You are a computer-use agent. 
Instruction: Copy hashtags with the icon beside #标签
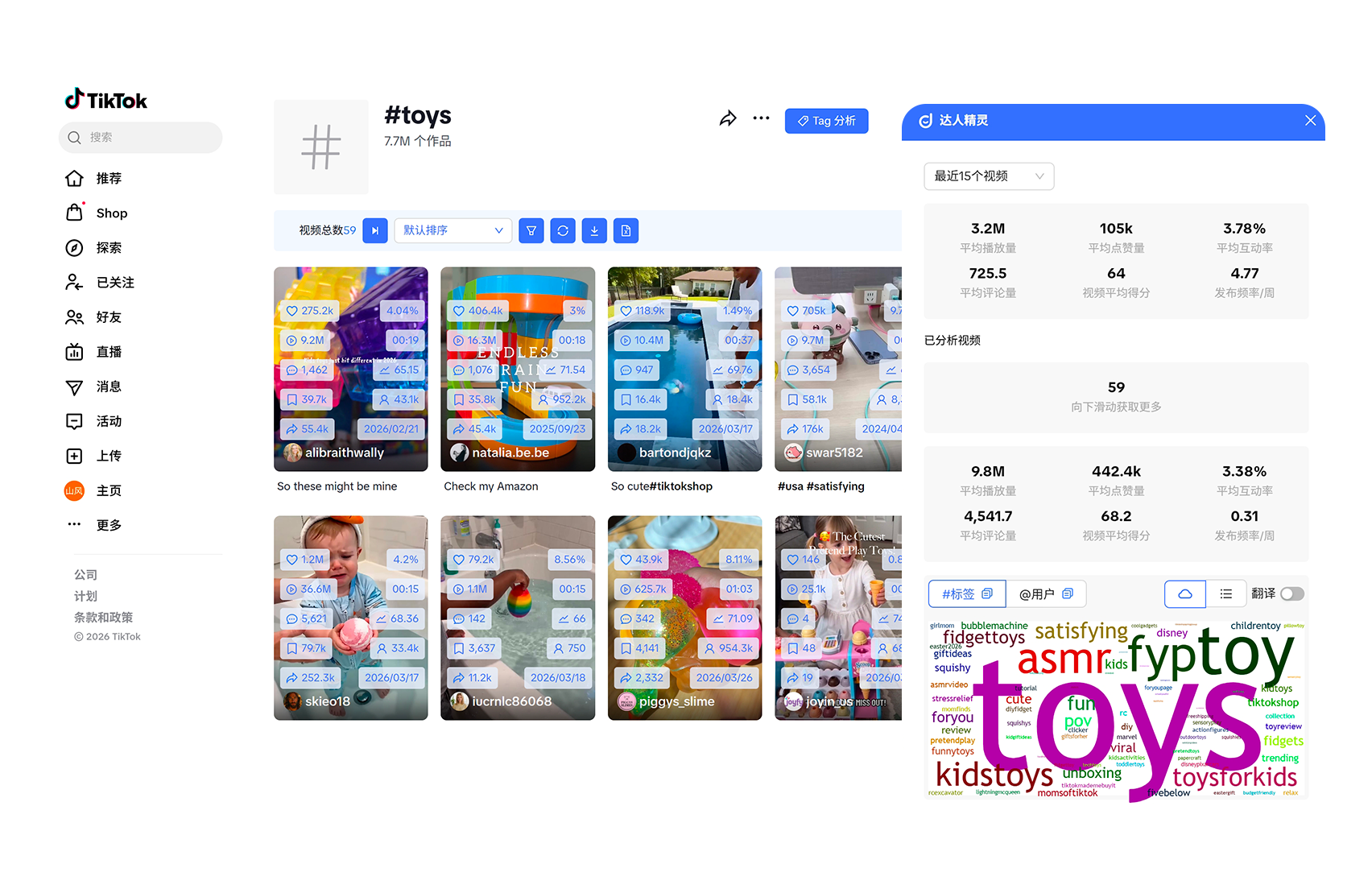click(x=987, y=593)
